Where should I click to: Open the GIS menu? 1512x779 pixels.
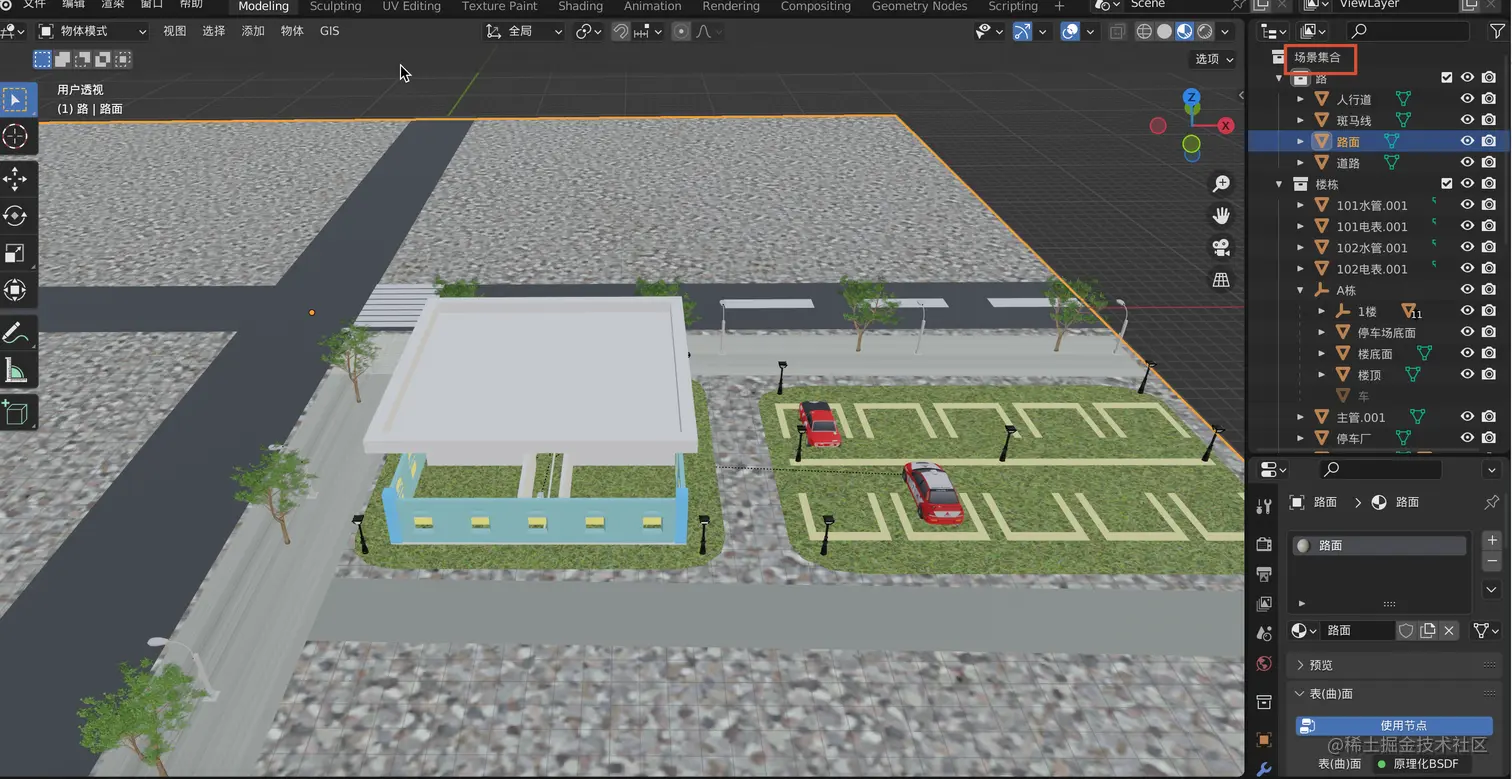point(330,31)
